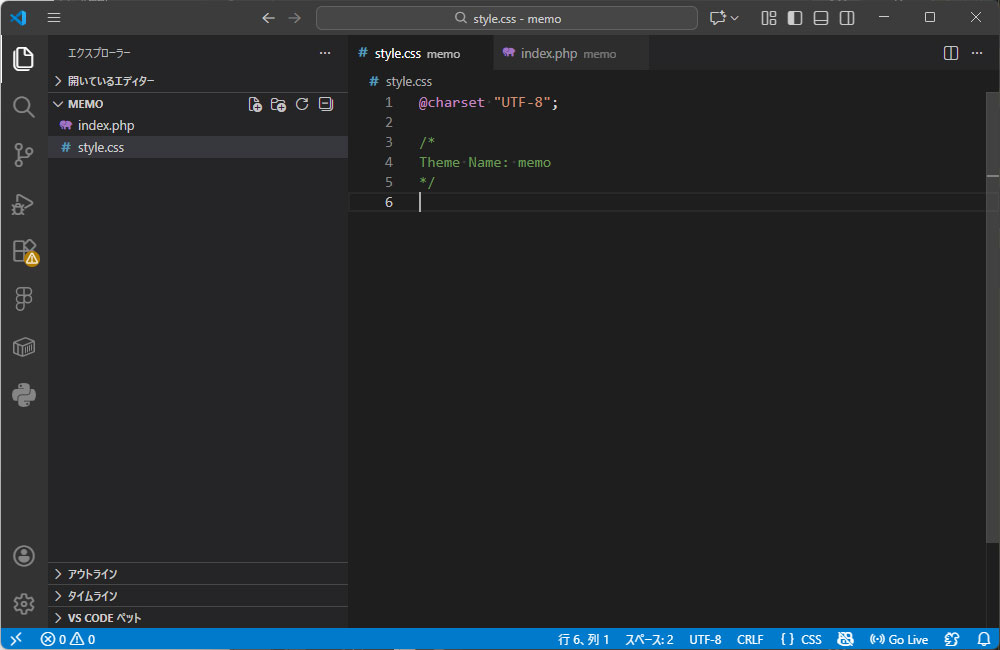
Task: Open the hamburger application menu
Action: [x=54, y=18]
